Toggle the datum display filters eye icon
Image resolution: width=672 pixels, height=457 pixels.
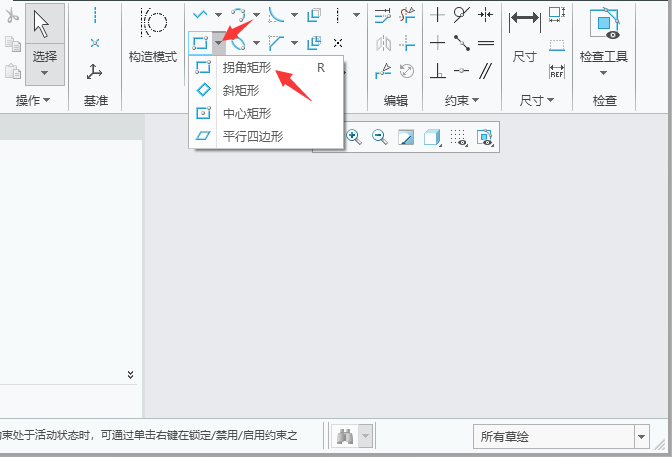tap(458, 138)
